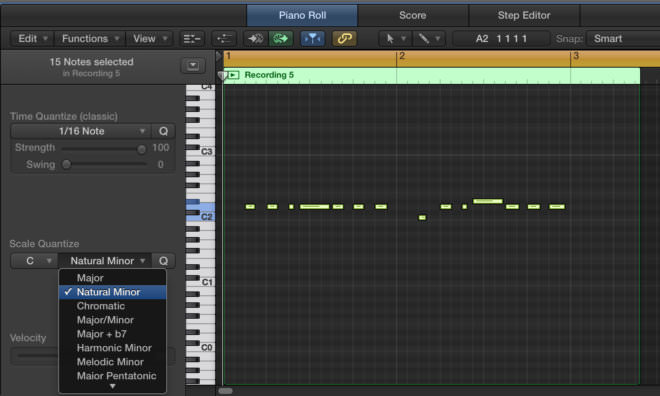660x396 pixels.
Task: Choose checked Natural Minor in scale list
Action: [x=112, y=292]
